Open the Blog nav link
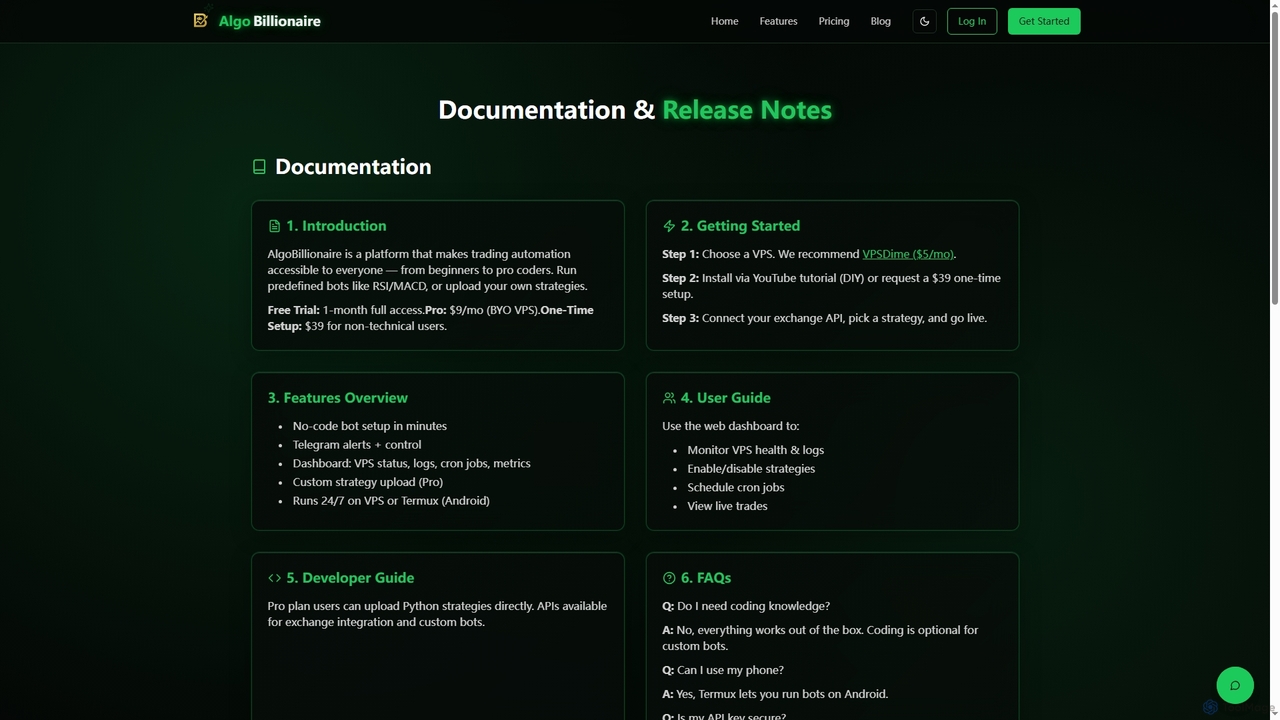Image resolution: width=1280 pixels, height=720 pixels. click(881, 21)
